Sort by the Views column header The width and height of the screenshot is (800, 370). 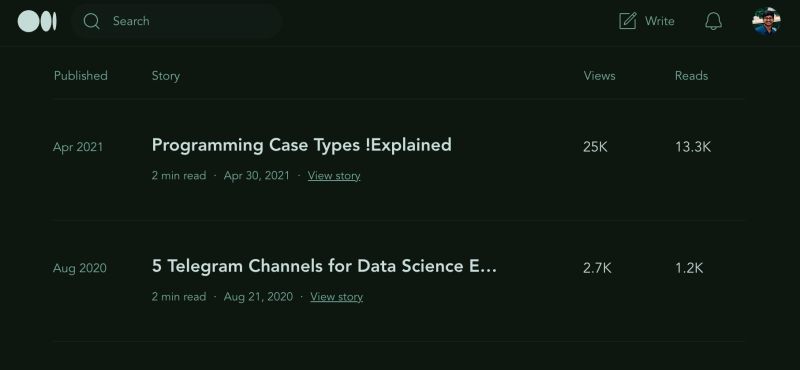coord(599,76)
